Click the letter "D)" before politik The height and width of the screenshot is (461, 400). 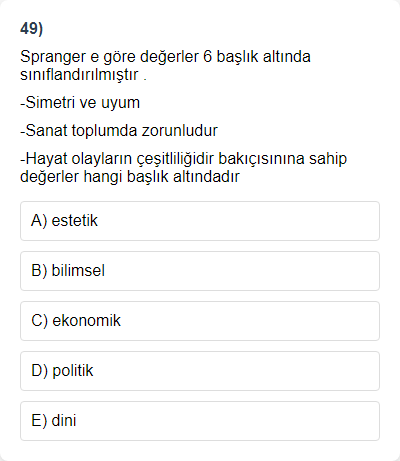pyautogui.click(x=40, y=371)
